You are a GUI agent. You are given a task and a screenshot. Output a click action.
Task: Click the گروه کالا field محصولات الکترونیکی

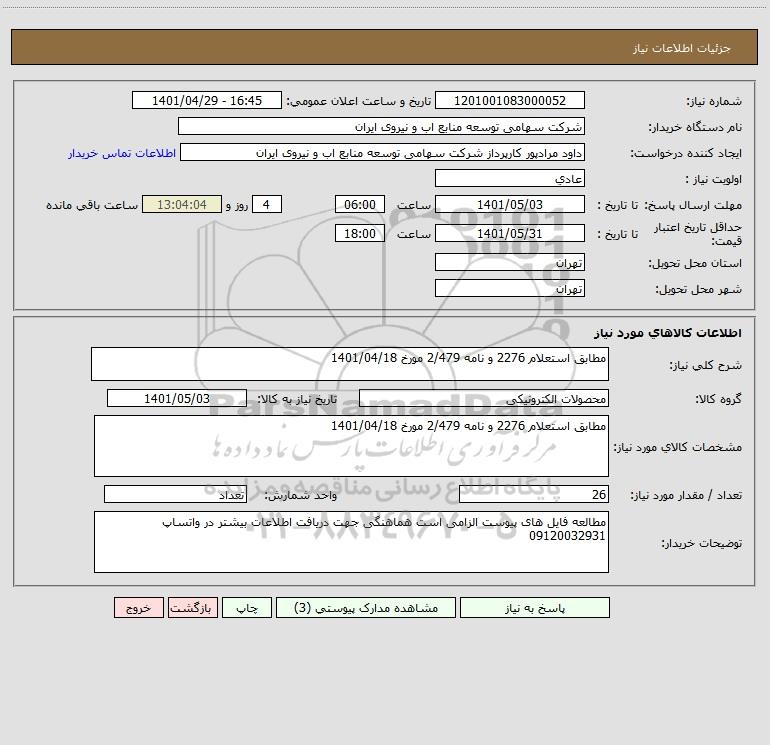tap(484, 398)
